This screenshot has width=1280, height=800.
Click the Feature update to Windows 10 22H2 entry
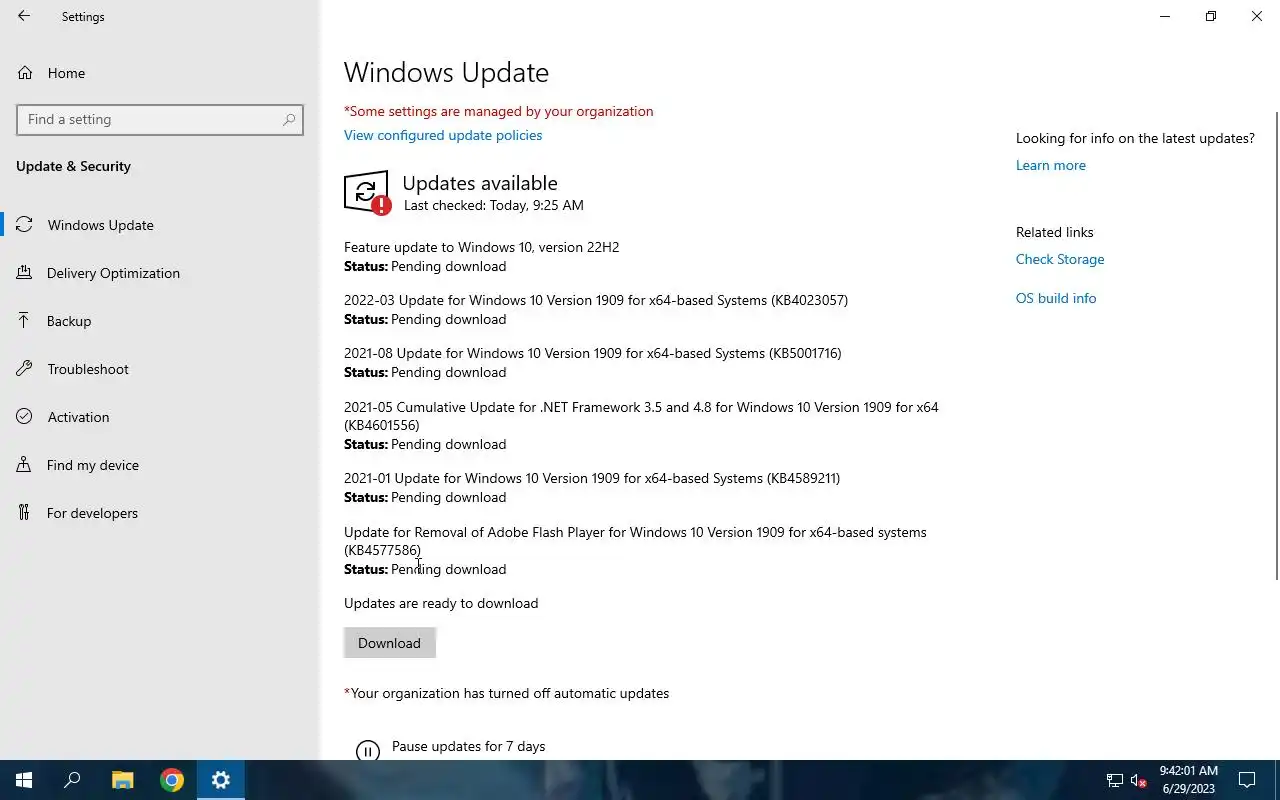pyautogui.click(x=481, y=256)
